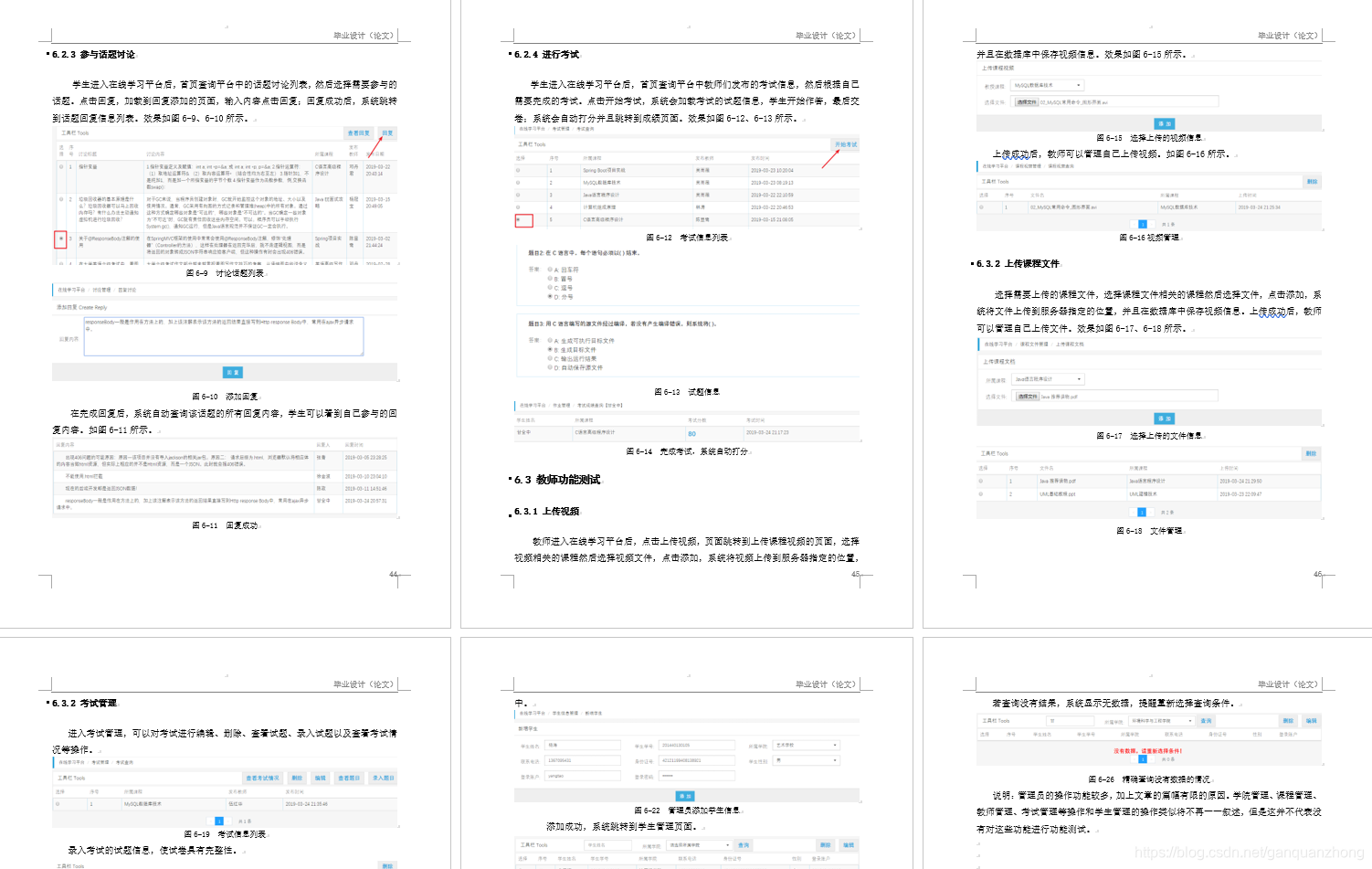Click heading '6.2.4 进行考试'
Screen dimensions: 1372x869
pos(546,55)
